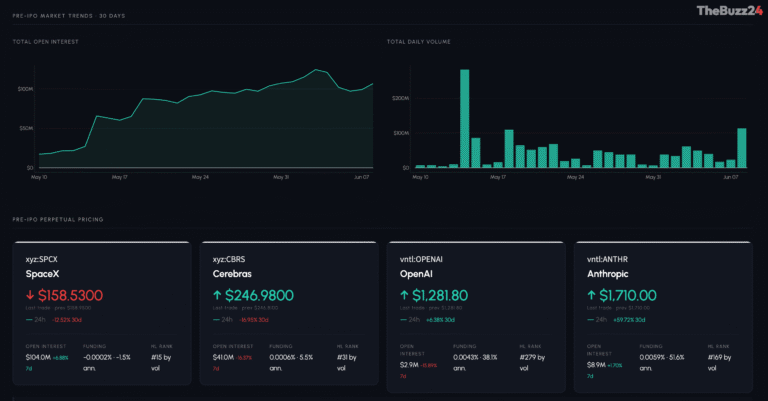Click the last bar near Jun 07 in volume chart
The image size is (768, 401).
tap(742, 148)
